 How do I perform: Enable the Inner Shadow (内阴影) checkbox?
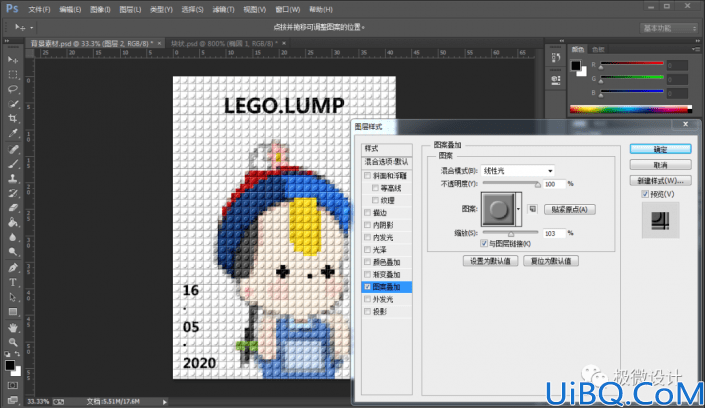click(368, 225)
